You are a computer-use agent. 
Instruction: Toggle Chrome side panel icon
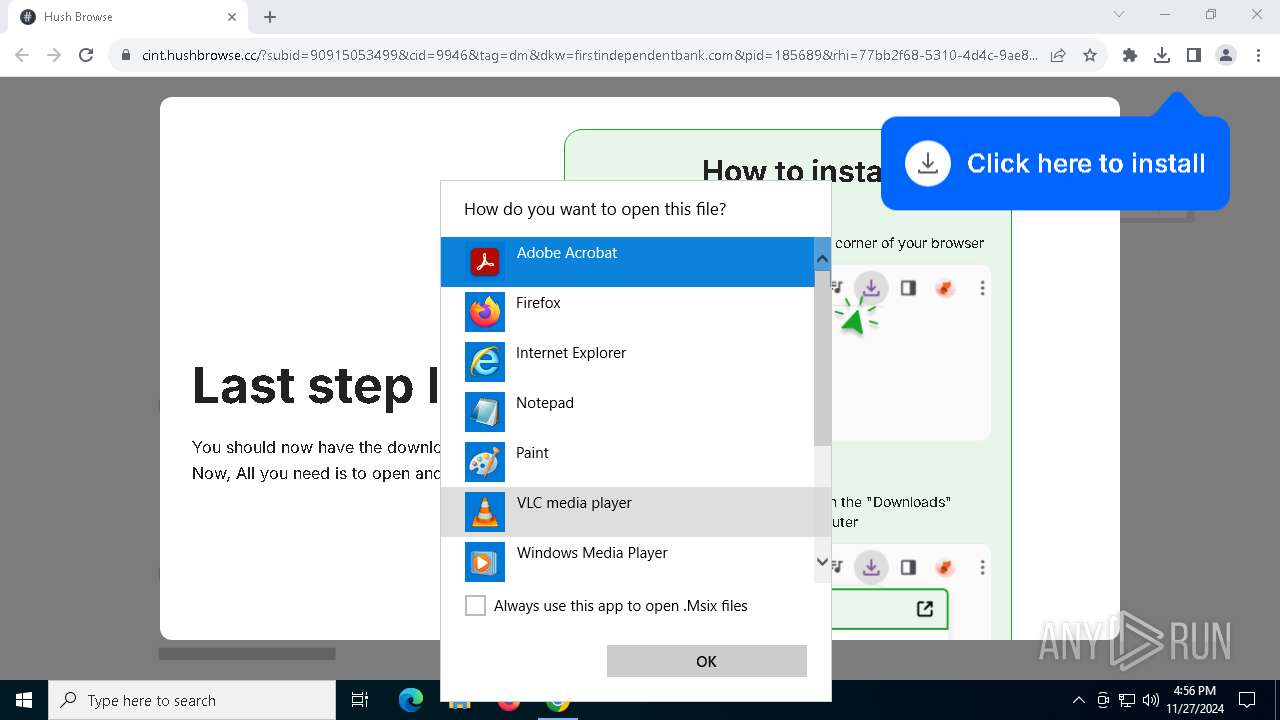point(1194,55)
